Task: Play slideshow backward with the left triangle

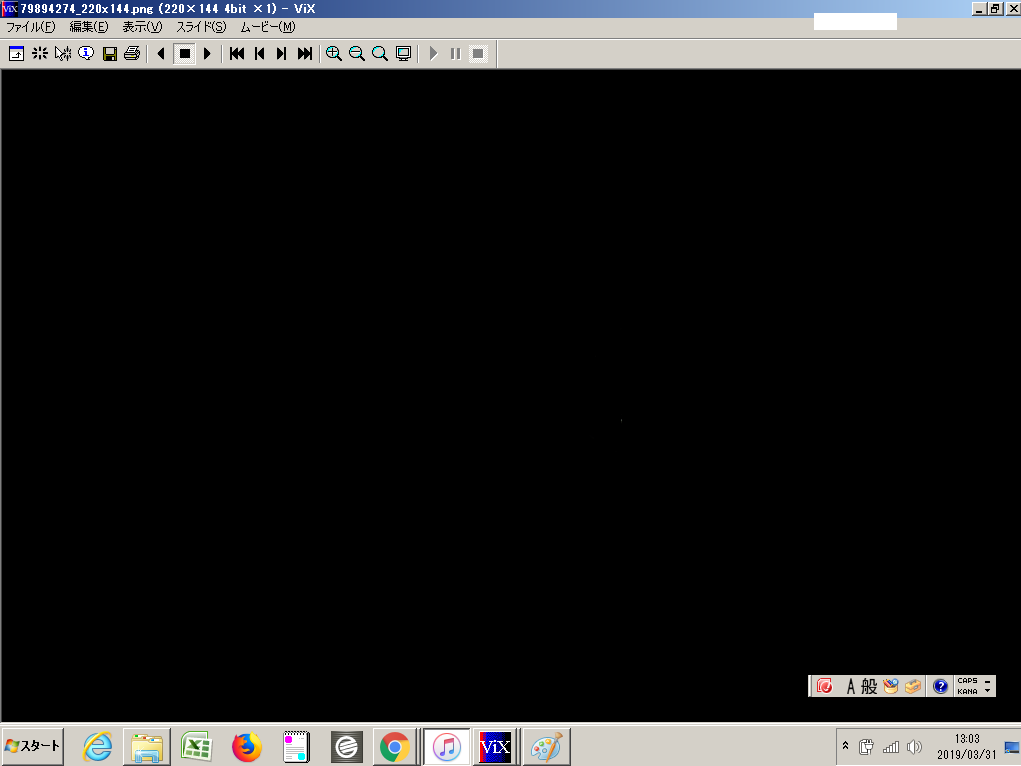Action: pos(161,53)
